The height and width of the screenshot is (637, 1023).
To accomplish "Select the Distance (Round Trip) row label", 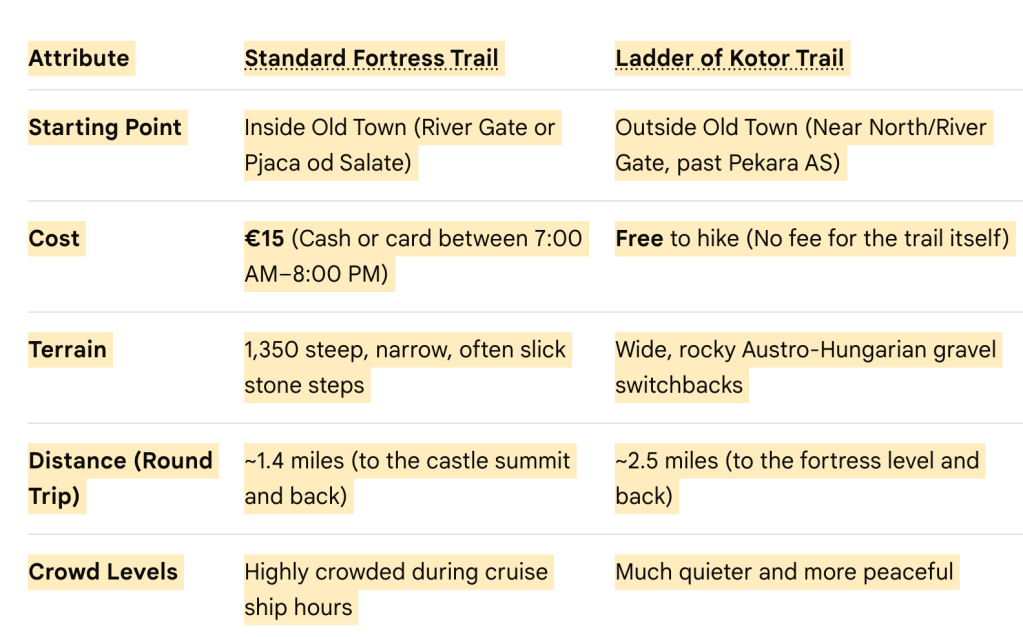I will (121, 478).
